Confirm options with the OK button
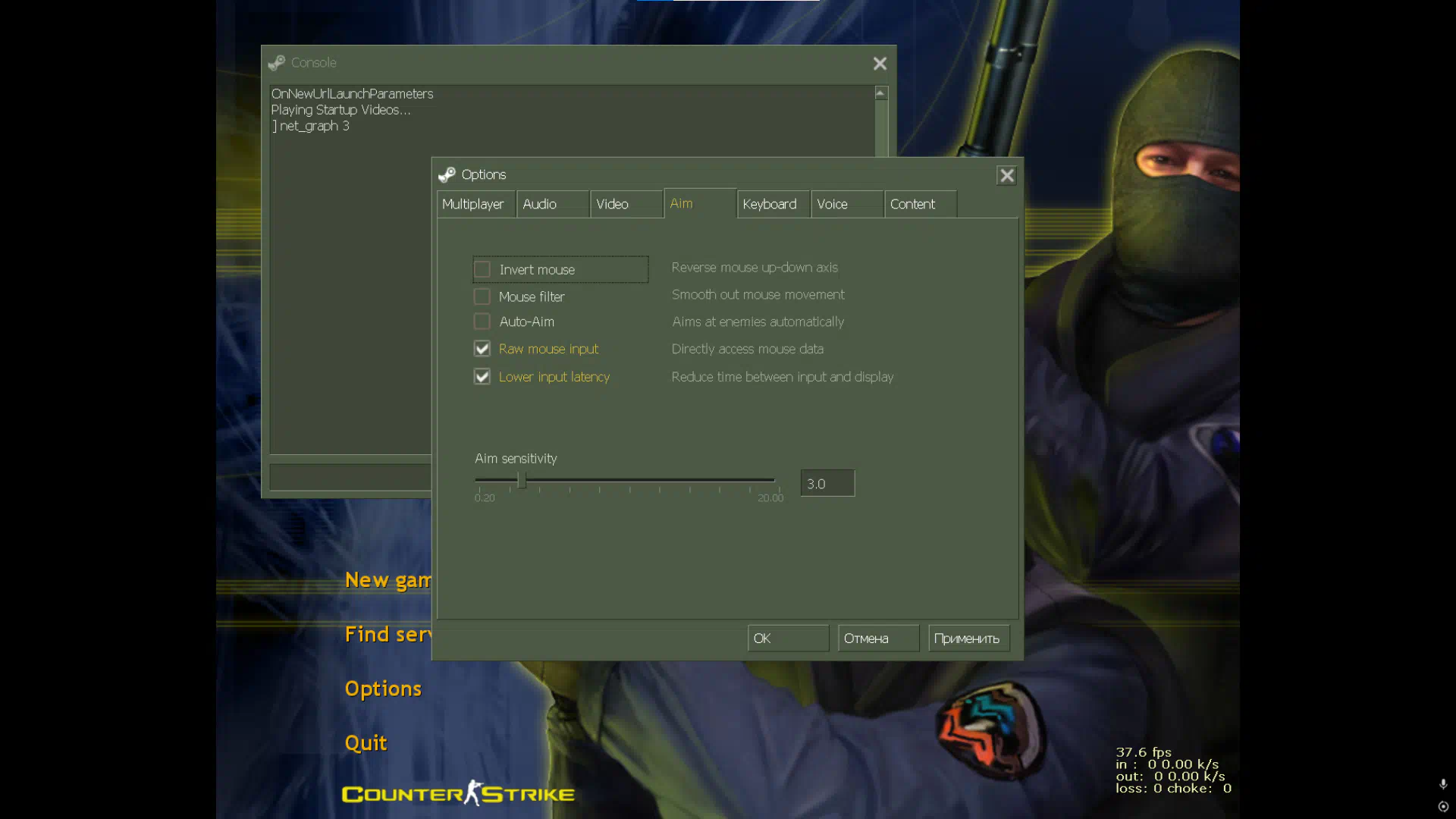 [x=788, y=639]
